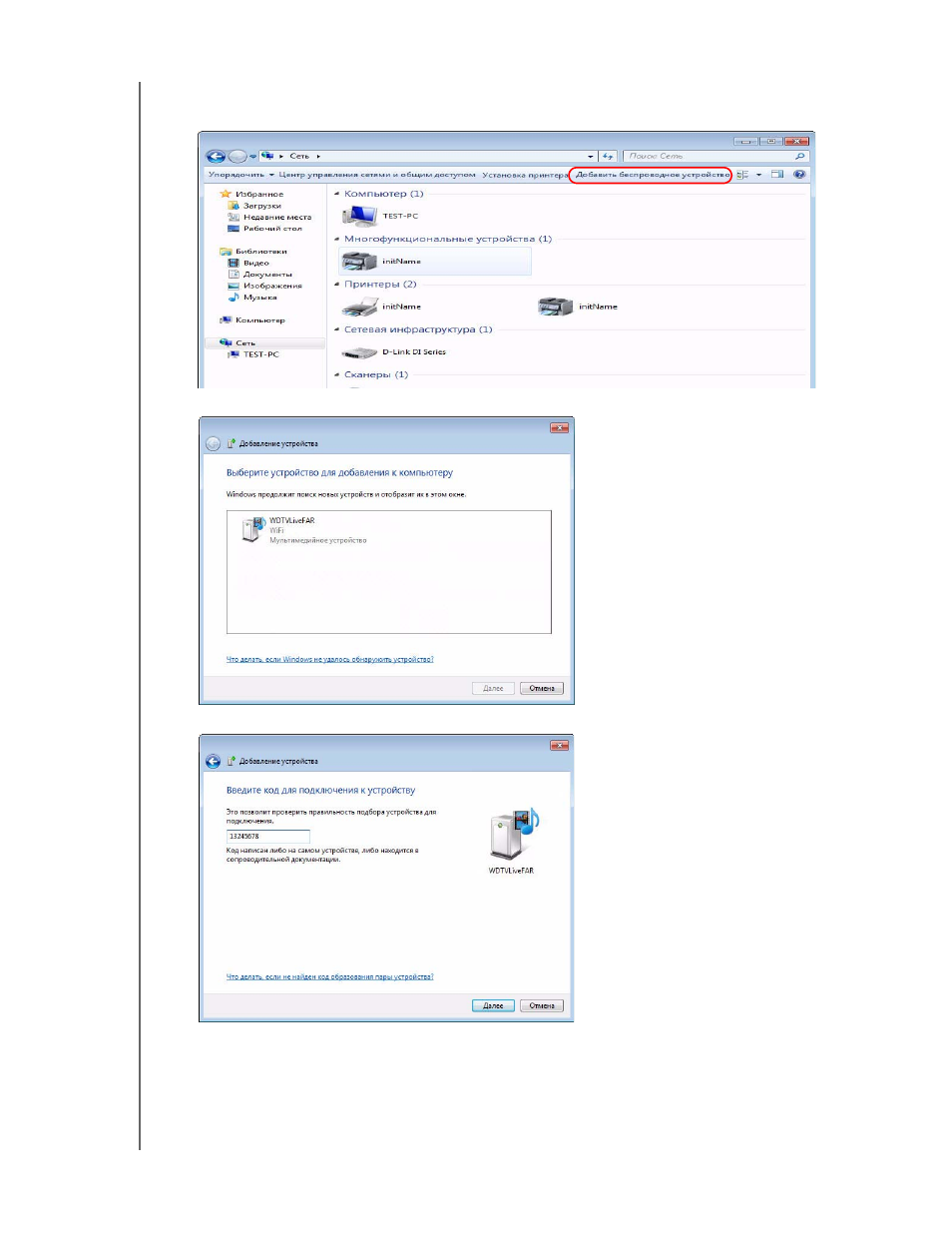The image size is (952, 1233).
Task: Click the pairing code field containing 13245678
Action: point(267,837)
